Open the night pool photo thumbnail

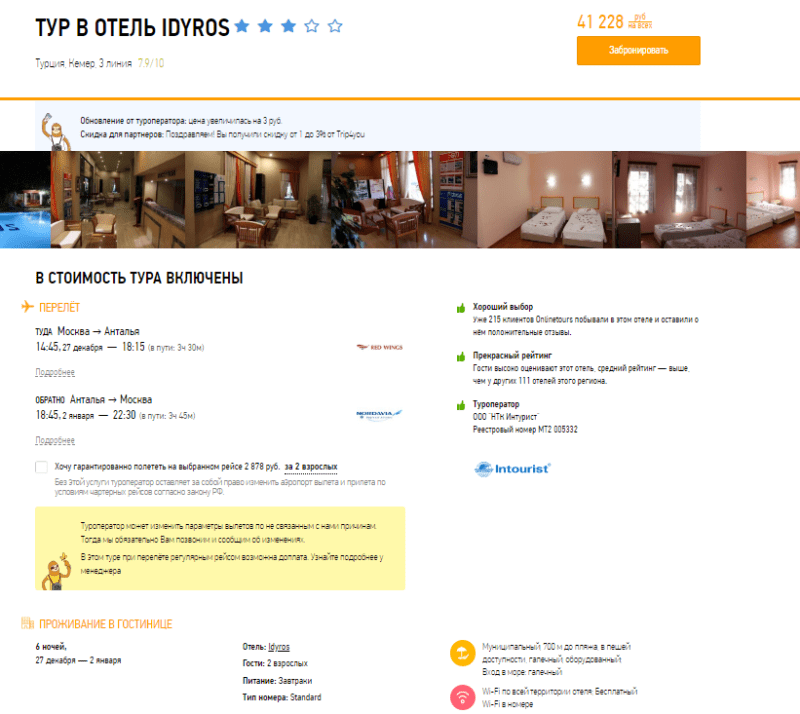click(x=25, y=200)
